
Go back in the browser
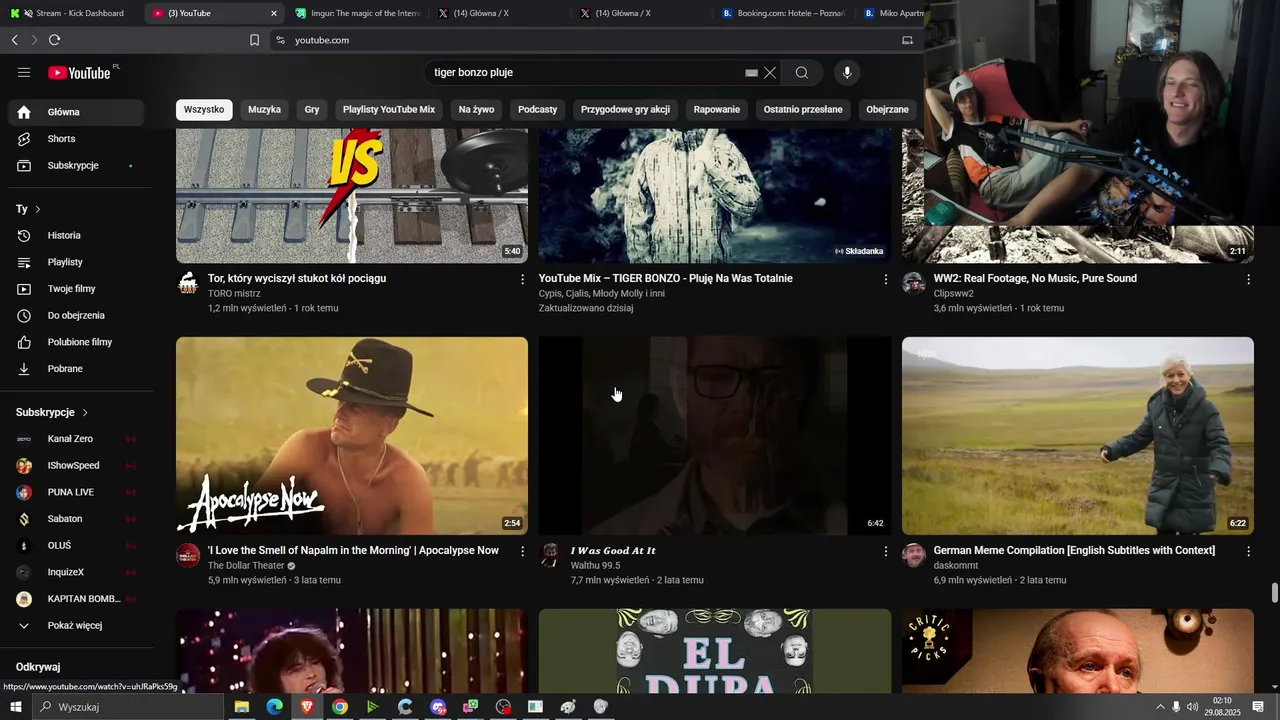tap(14, 40)
